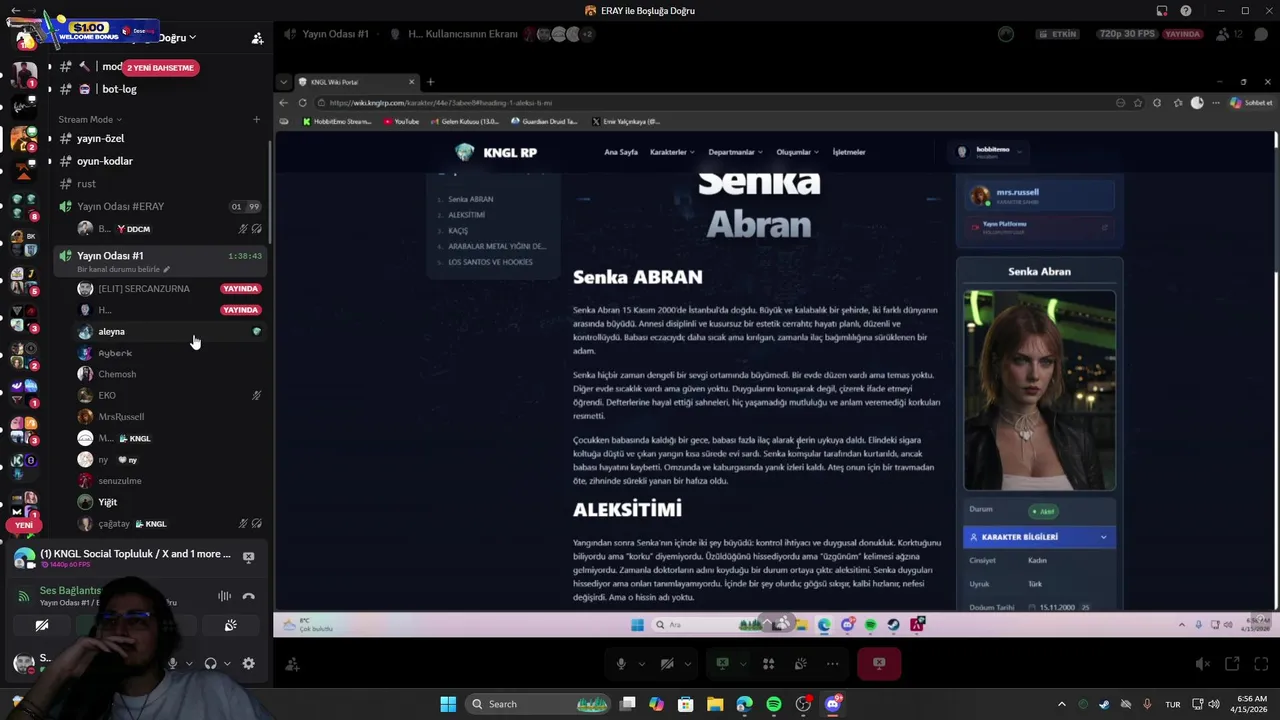Open the YouTube bookmark in streamed browser
1280x720 pixels.
coord(401,122)
